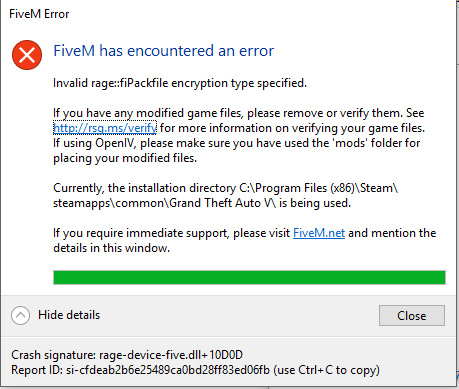Visit the FiveM.net support link

319,233
